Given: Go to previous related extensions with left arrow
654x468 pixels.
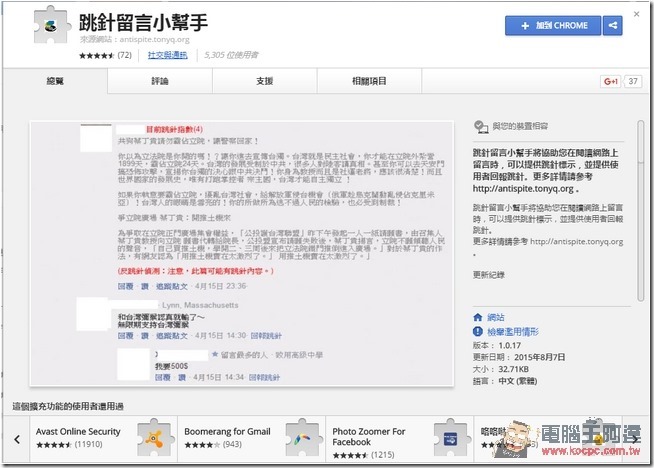Looking at the screenshot, I should (x=17, y=439).
